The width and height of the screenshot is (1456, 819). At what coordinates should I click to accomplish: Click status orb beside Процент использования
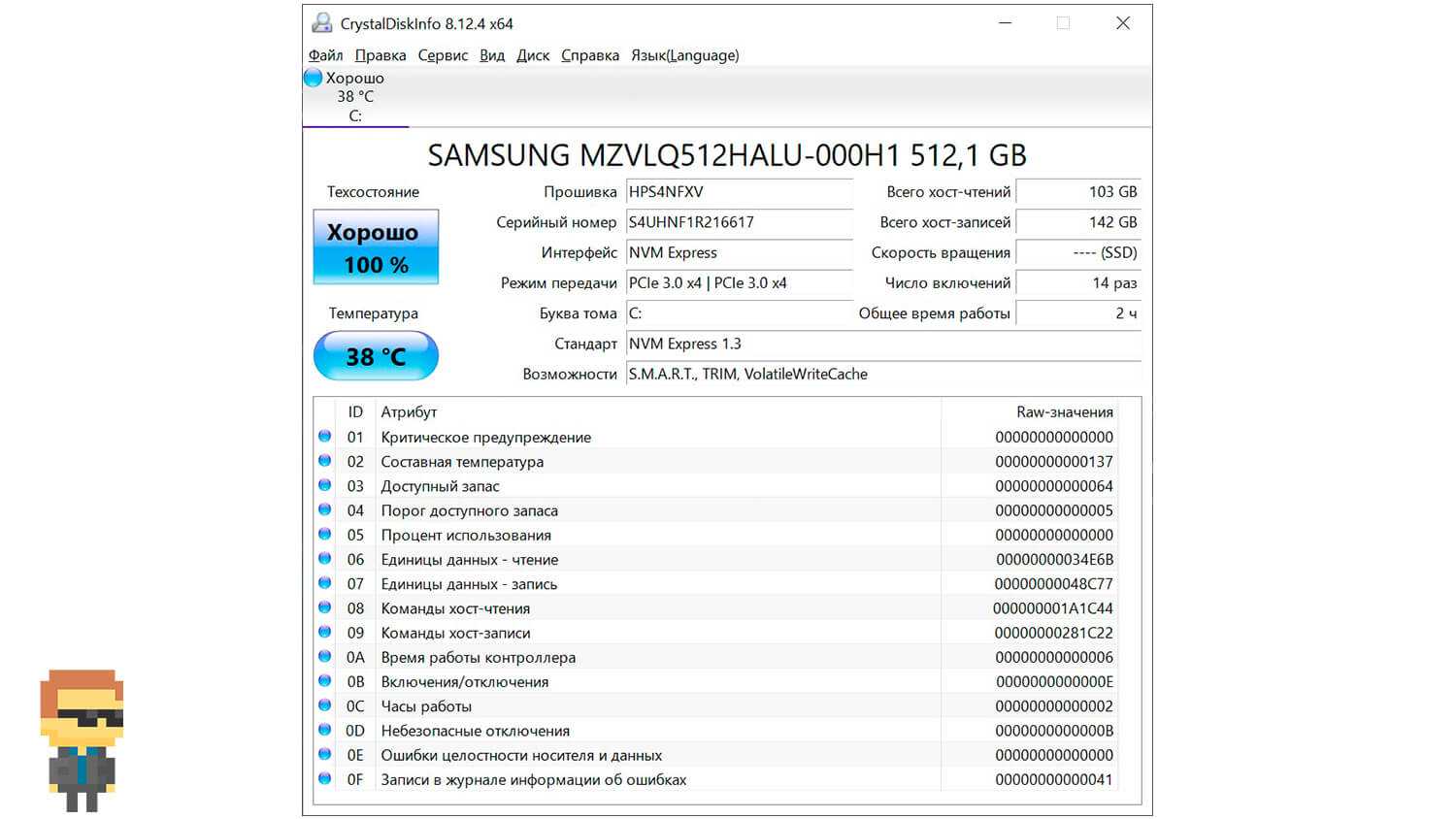(325, 535)
